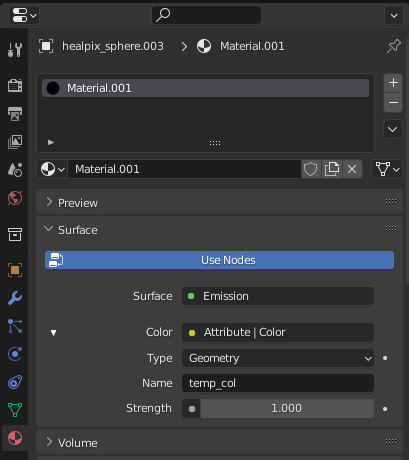Open the Object Data properties tab
This screenshot has height=460, width=409.
point(15,410)
